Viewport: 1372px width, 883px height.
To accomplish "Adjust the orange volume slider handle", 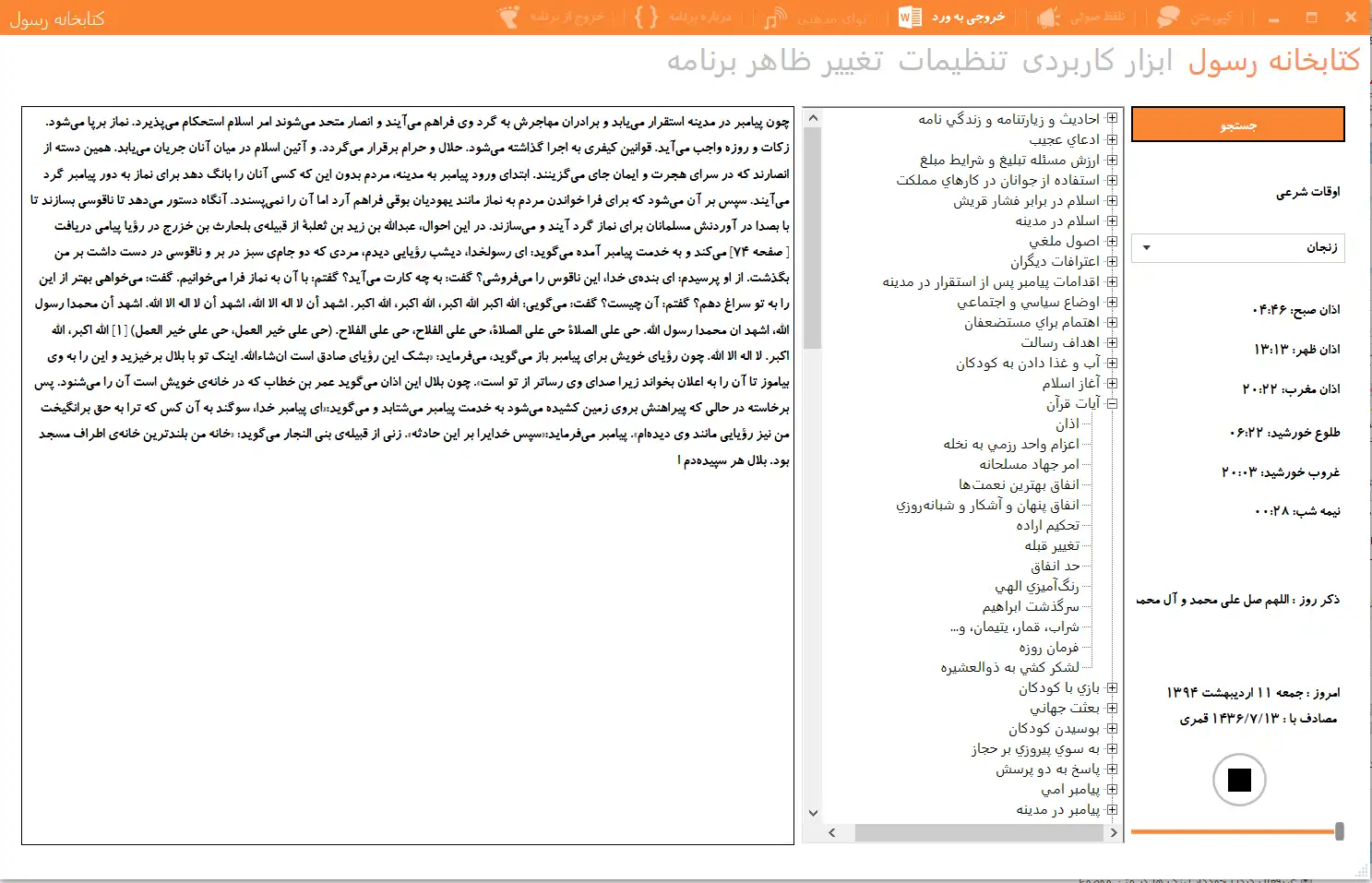I will [1339, 831].
